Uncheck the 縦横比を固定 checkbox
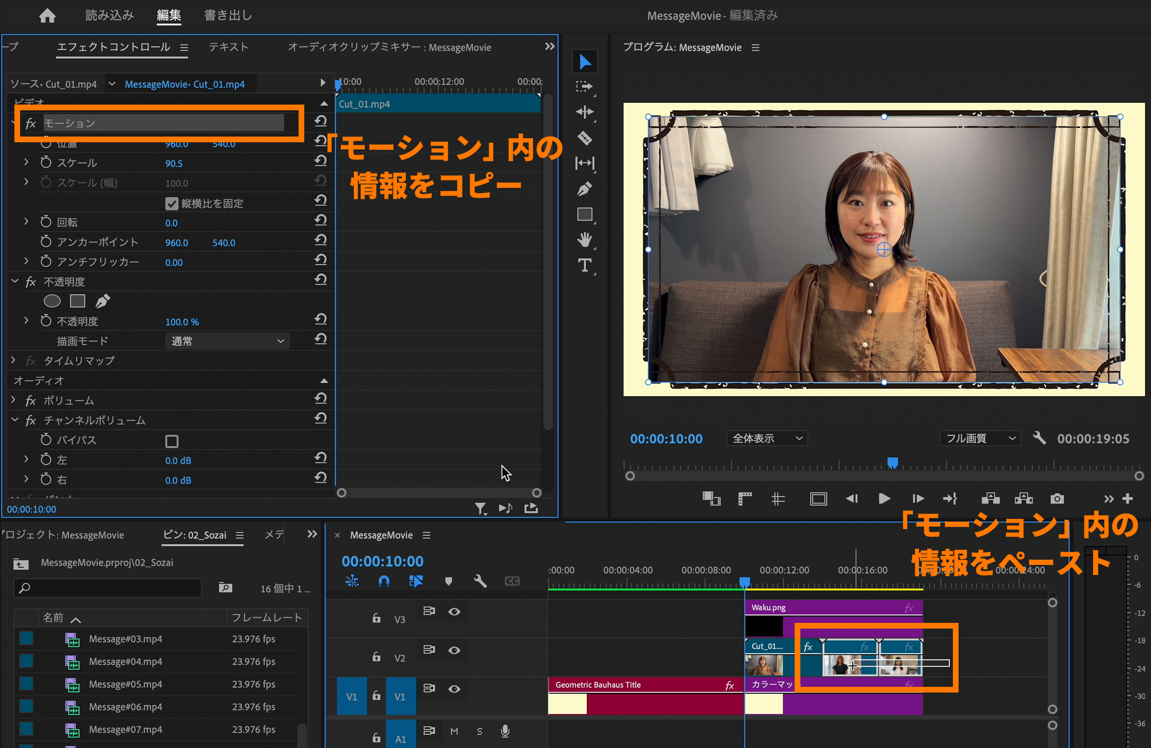 coord(172,203)
